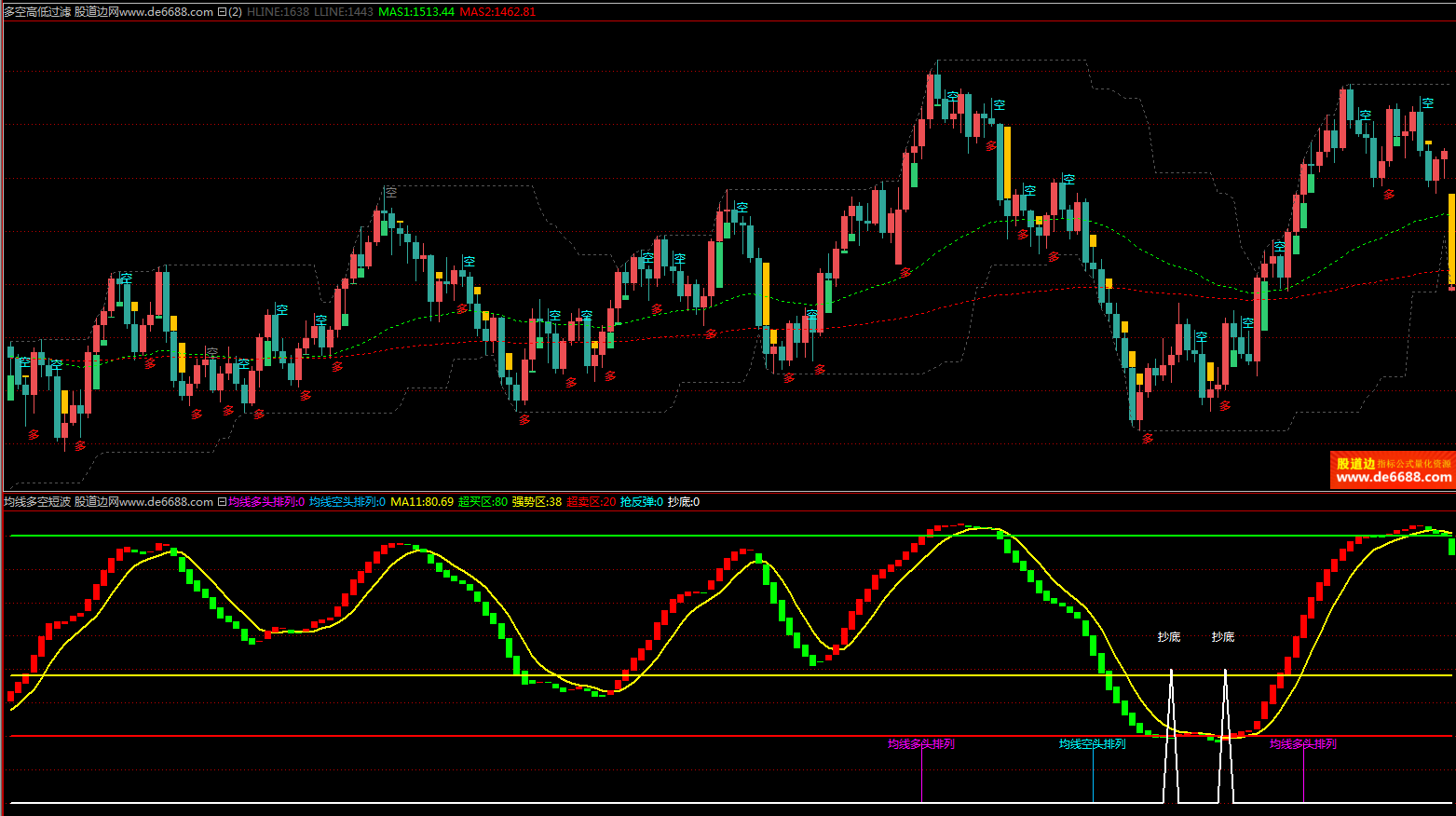Click the right 抄底 signal label on oscillator
Image resolution: width=1456 pixels, height=816 pixels.
[x=1223, y=637]
